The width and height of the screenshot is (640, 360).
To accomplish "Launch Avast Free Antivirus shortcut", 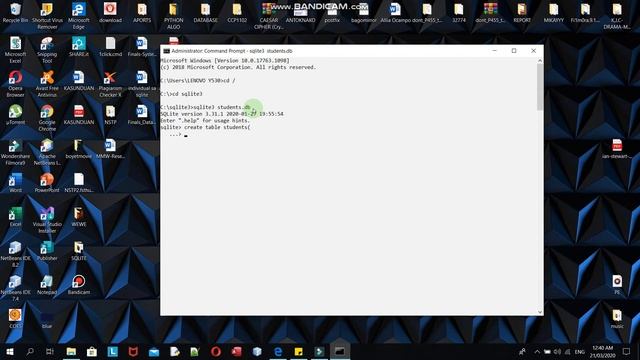I will [47, 84].
